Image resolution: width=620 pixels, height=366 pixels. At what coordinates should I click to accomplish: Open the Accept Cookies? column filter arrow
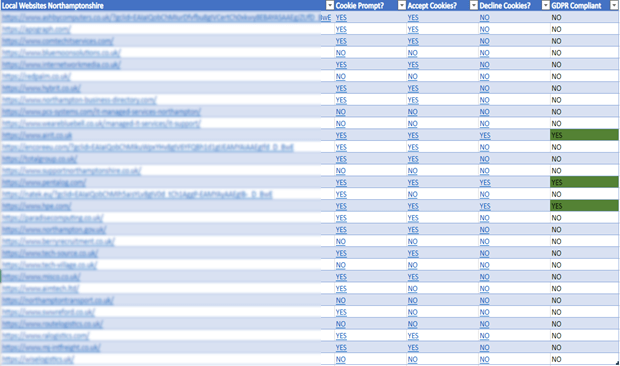(x=474, y=6)
